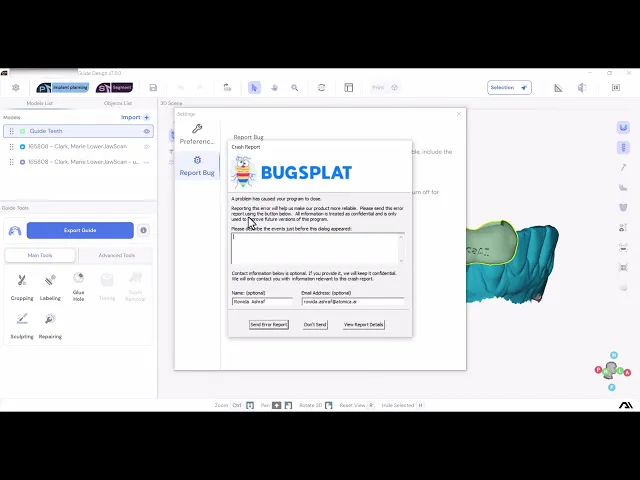Screen dimensions: 640x480
Task: Toggle visibility eye of Guide Teeth
Action: click(147, 131)
